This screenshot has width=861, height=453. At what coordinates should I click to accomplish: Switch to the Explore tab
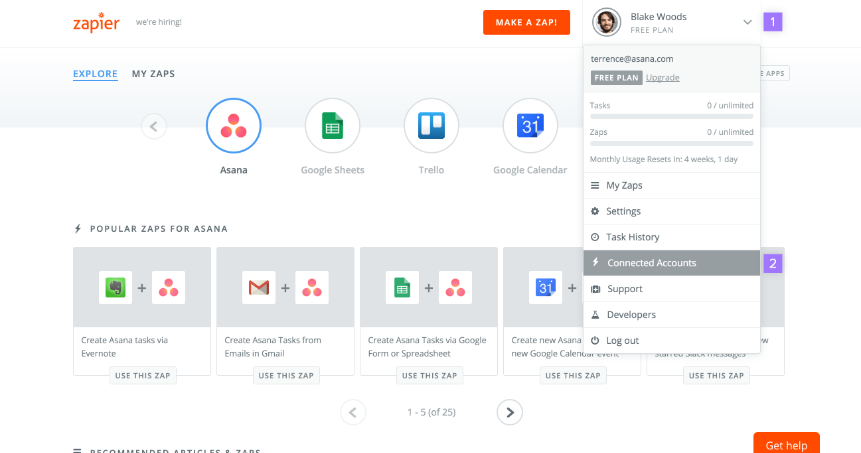pos(96,74)
